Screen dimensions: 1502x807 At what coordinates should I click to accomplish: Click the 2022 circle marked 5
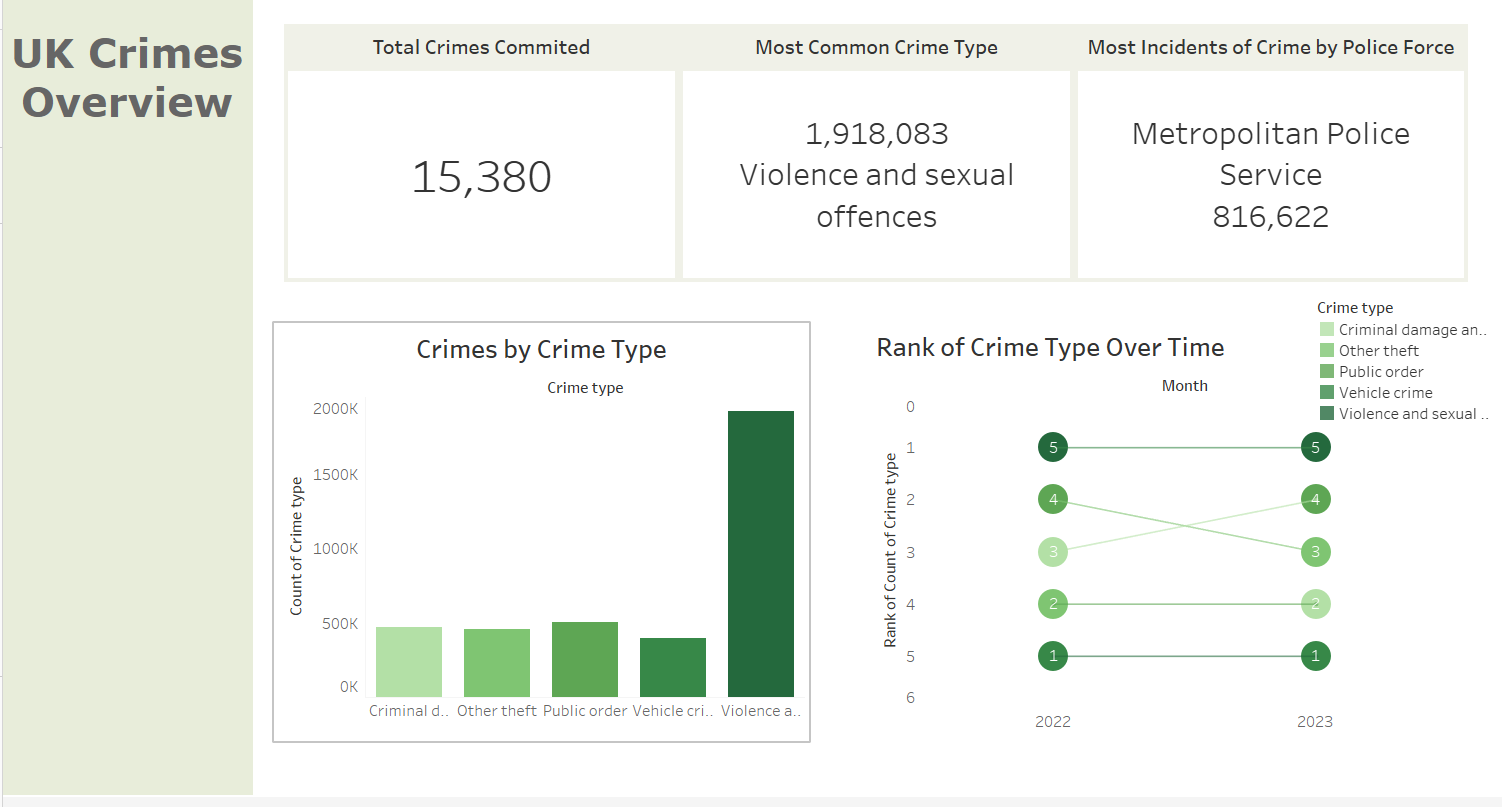pos(1053,447)
